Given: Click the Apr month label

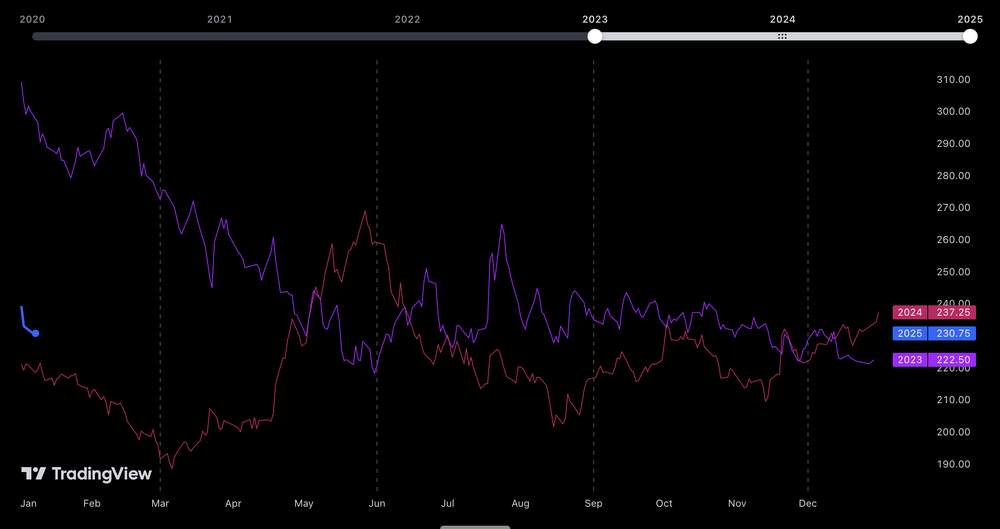Looking at the screenshot, I should [233, 503].
